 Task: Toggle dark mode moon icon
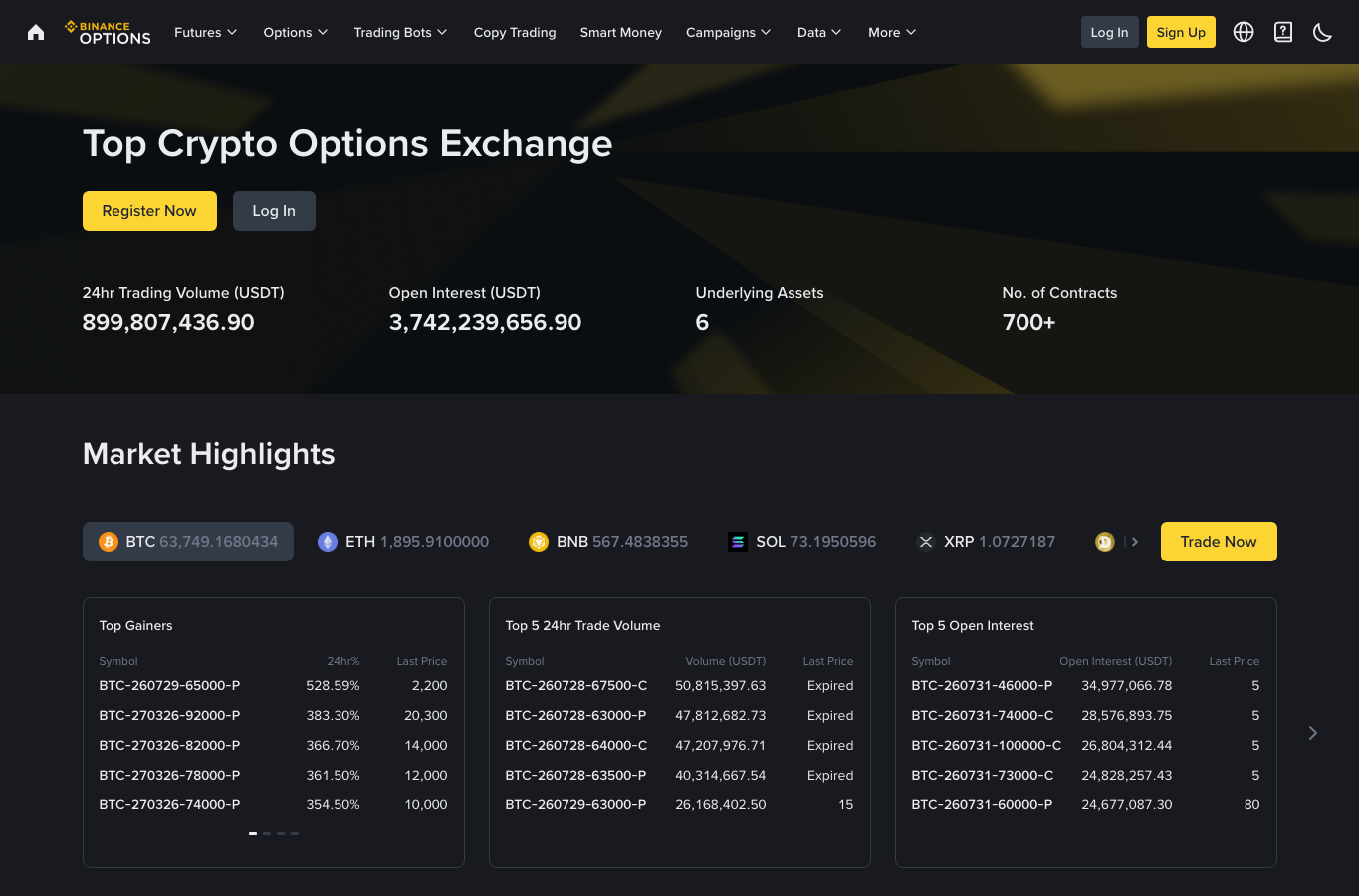(1323, 32)
